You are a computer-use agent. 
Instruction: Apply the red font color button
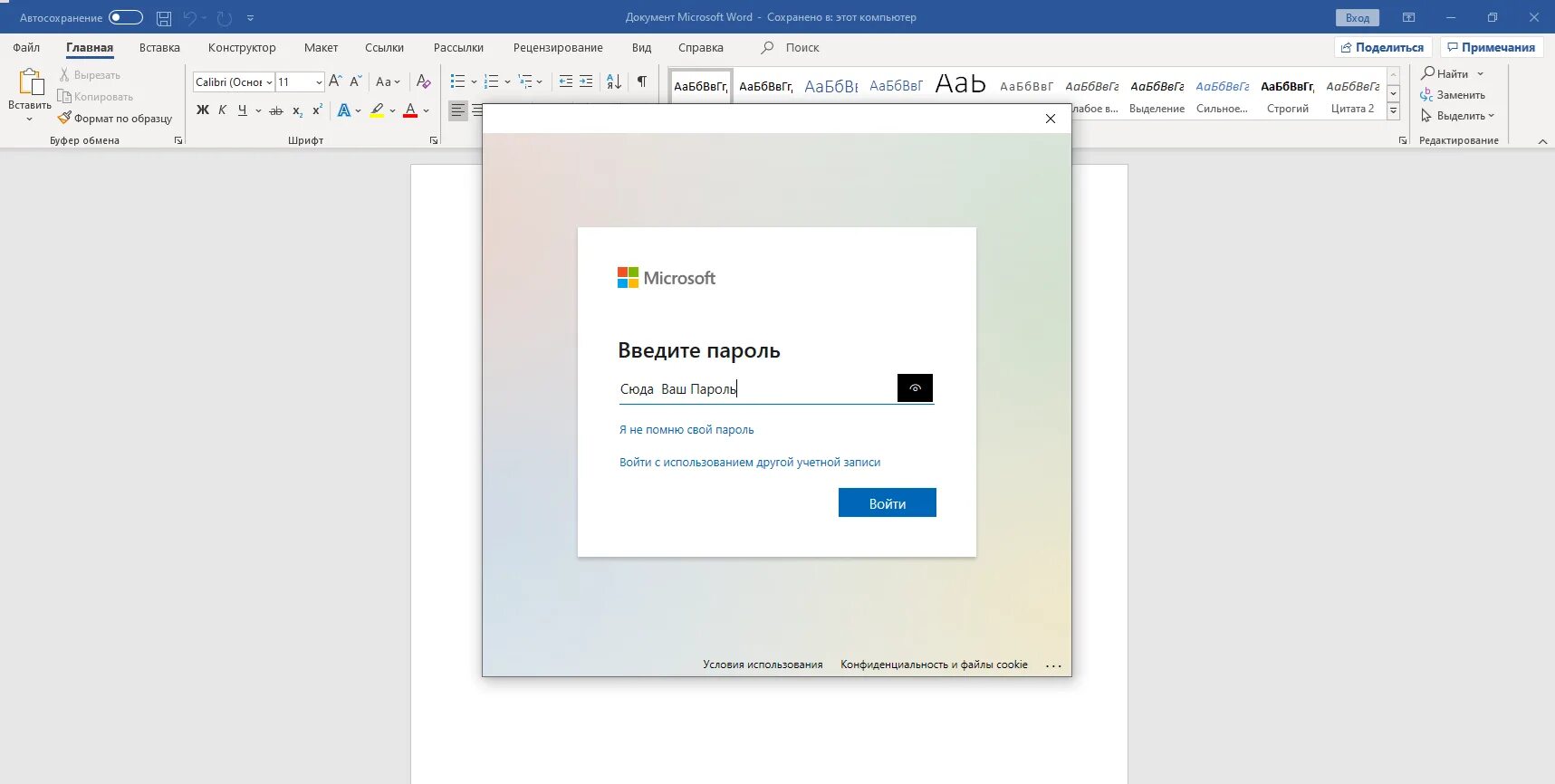(410, 110)
